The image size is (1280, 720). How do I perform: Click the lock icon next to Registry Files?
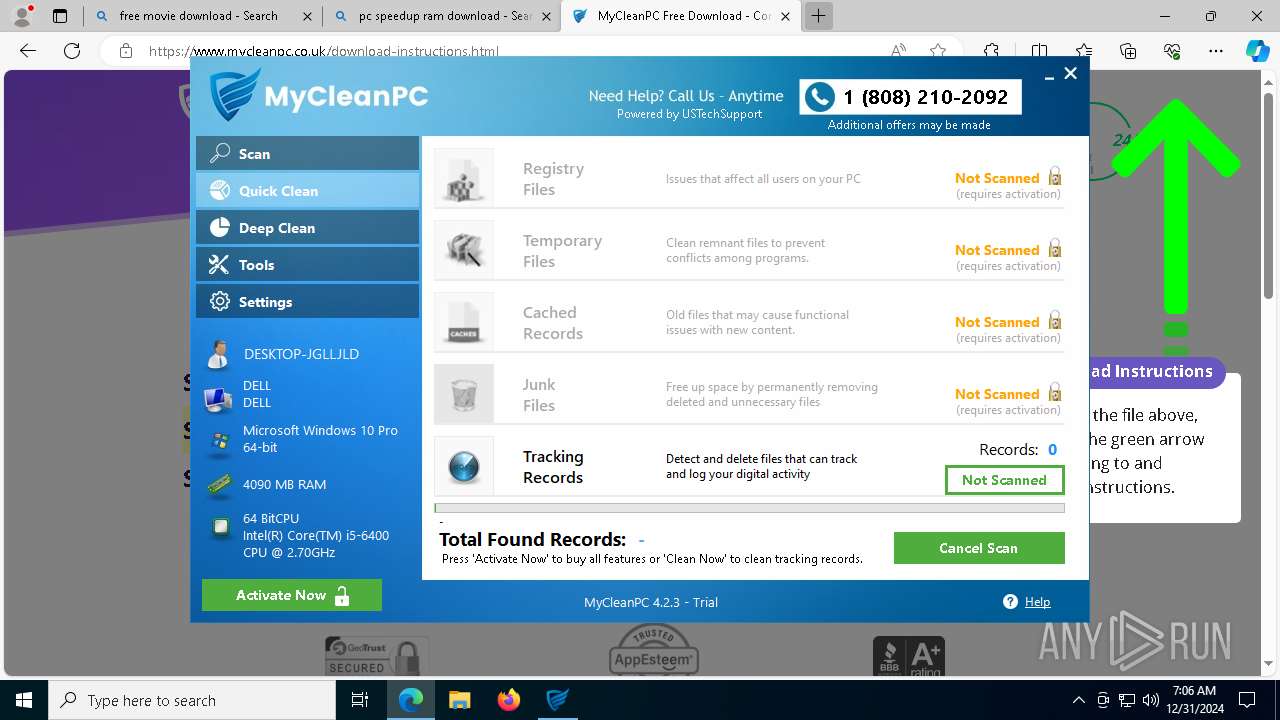click(1054, 176)
